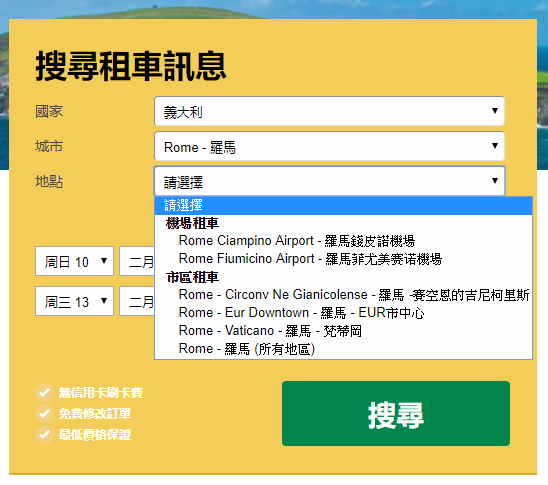
Task: Click the 搜尋租車訊息 heading
Action: (x=131, y=66)
